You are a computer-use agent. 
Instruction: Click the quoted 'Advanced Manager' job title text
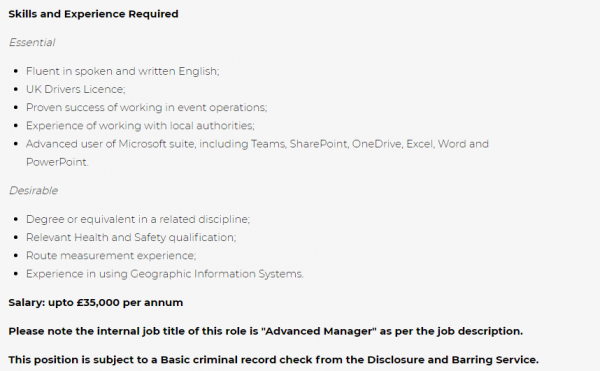pyautogui.click(x=319, y=331)
